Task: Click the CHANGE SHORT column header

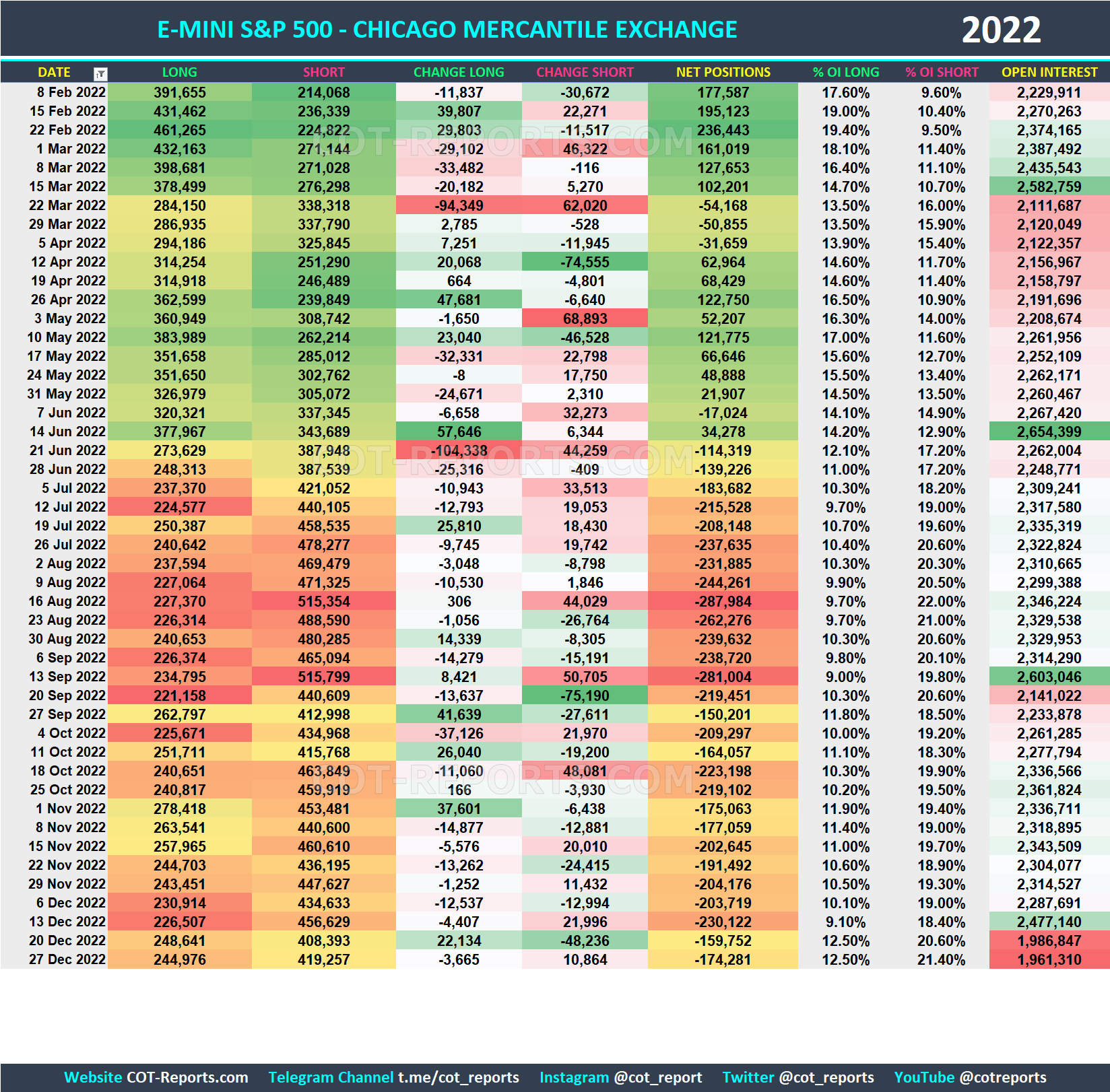Action: pos(585,72)
